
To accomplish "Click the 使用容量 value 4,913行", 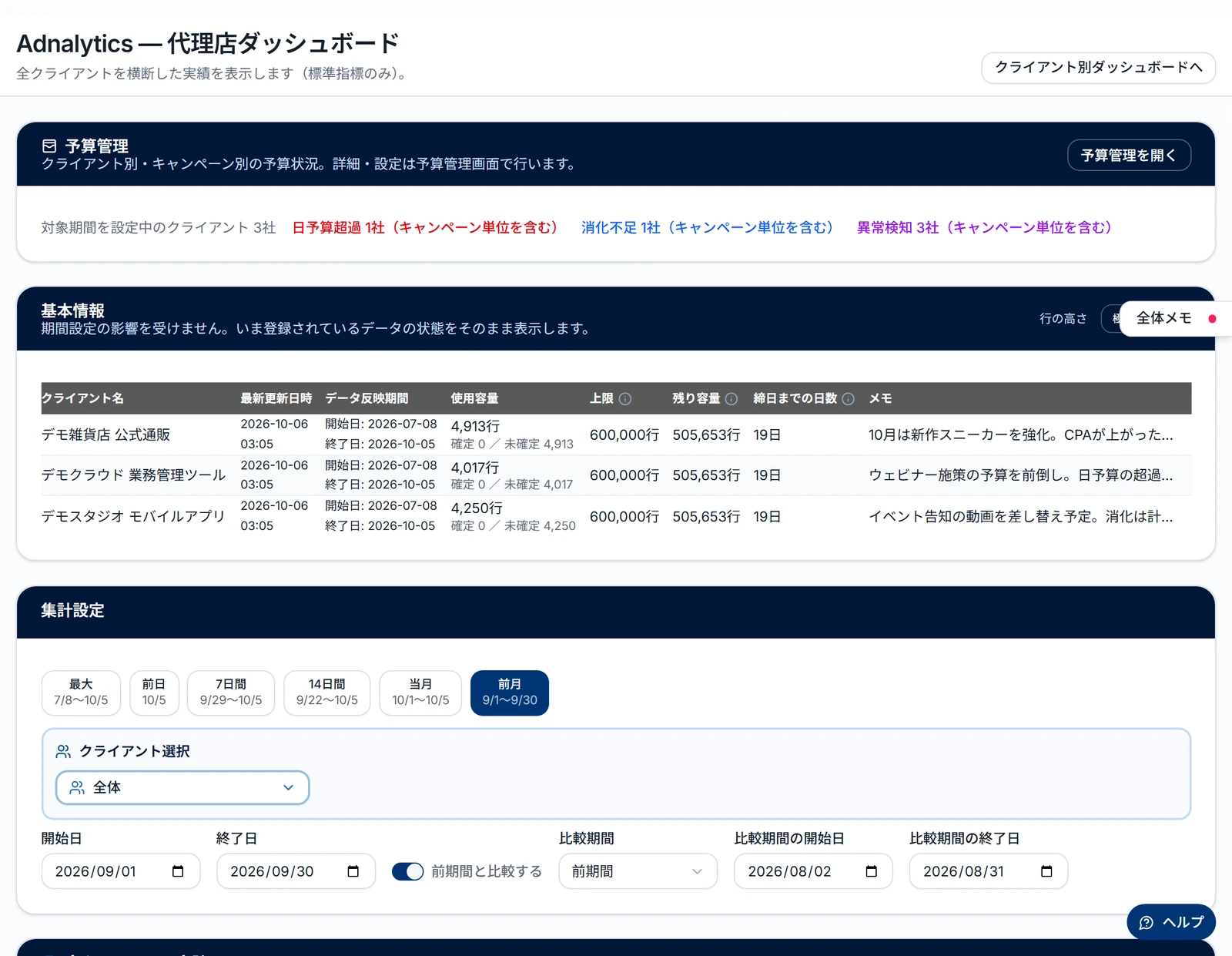I will click(x=475, y=426).
